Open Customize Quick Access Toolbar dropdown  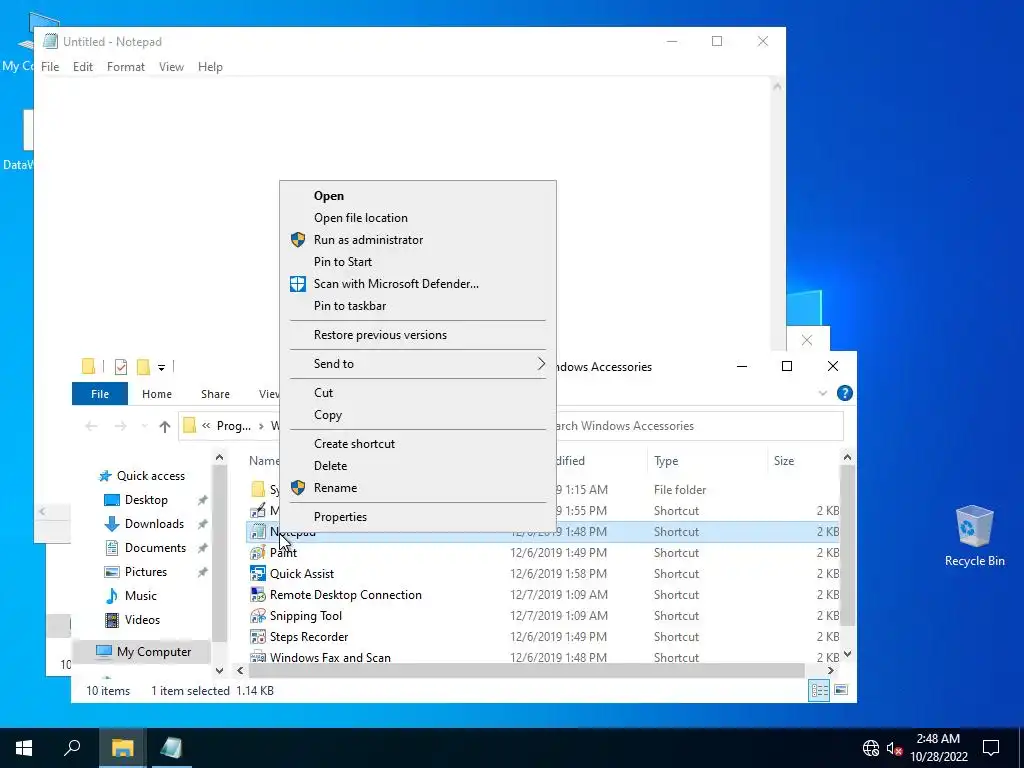pyautogui.click(x=161, y=368)
